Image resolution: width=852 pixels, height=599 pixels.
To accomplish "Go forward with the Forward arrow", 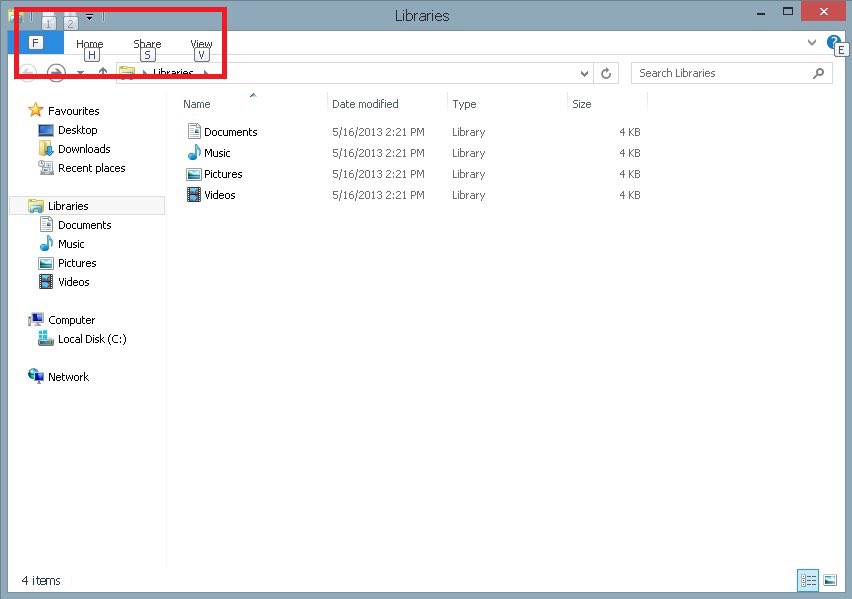I will pyautogui.click(x=56, y=72).
